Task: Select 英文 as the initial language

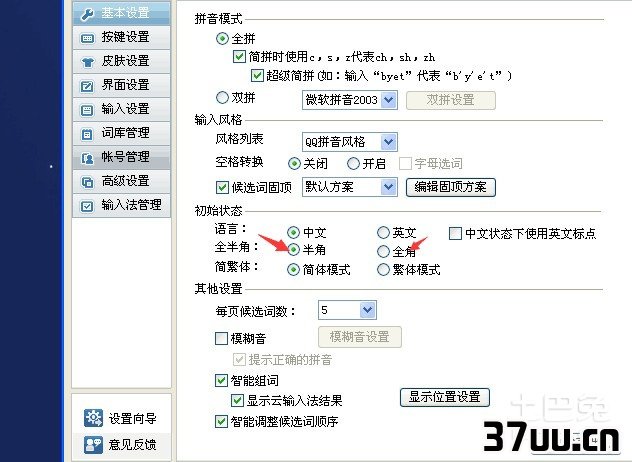Action: click(383, 233)
